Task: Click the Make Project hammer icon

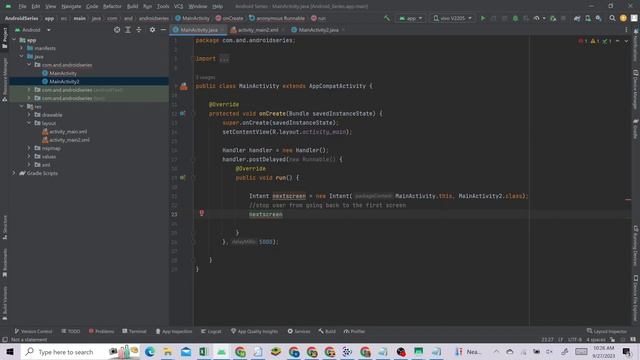Action: (387, 18)
